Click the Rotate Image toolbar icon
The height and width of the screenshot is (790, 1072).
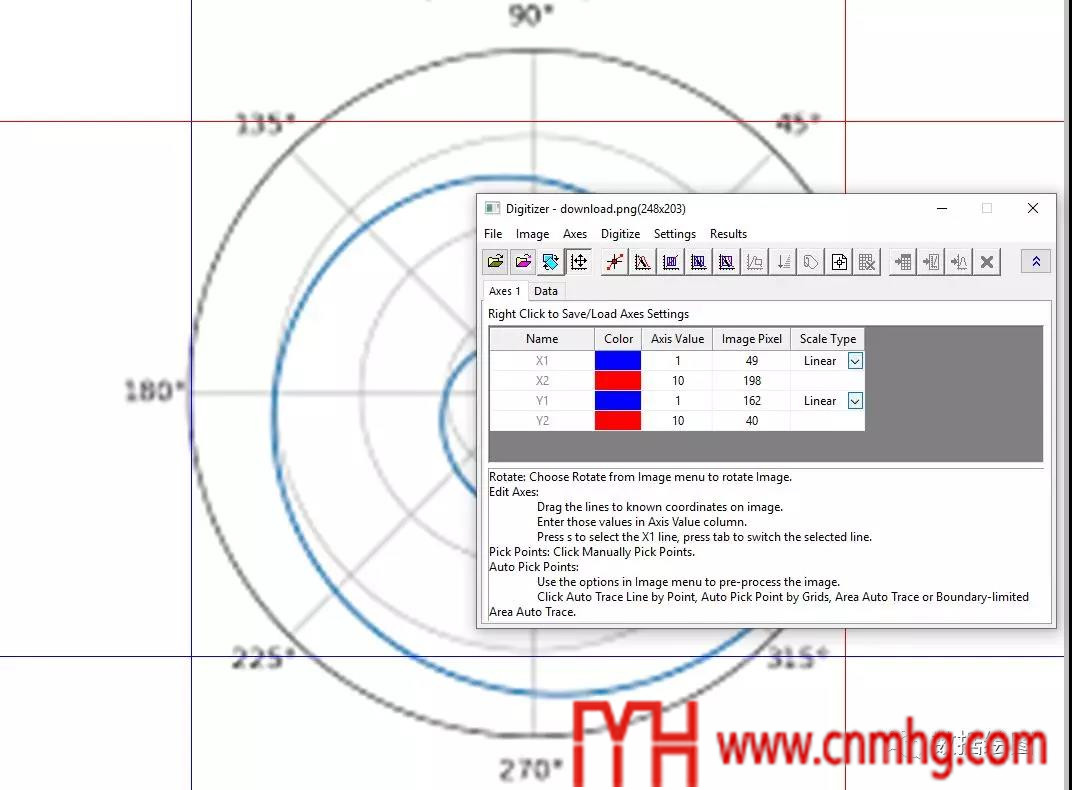[x=550, y=262]
